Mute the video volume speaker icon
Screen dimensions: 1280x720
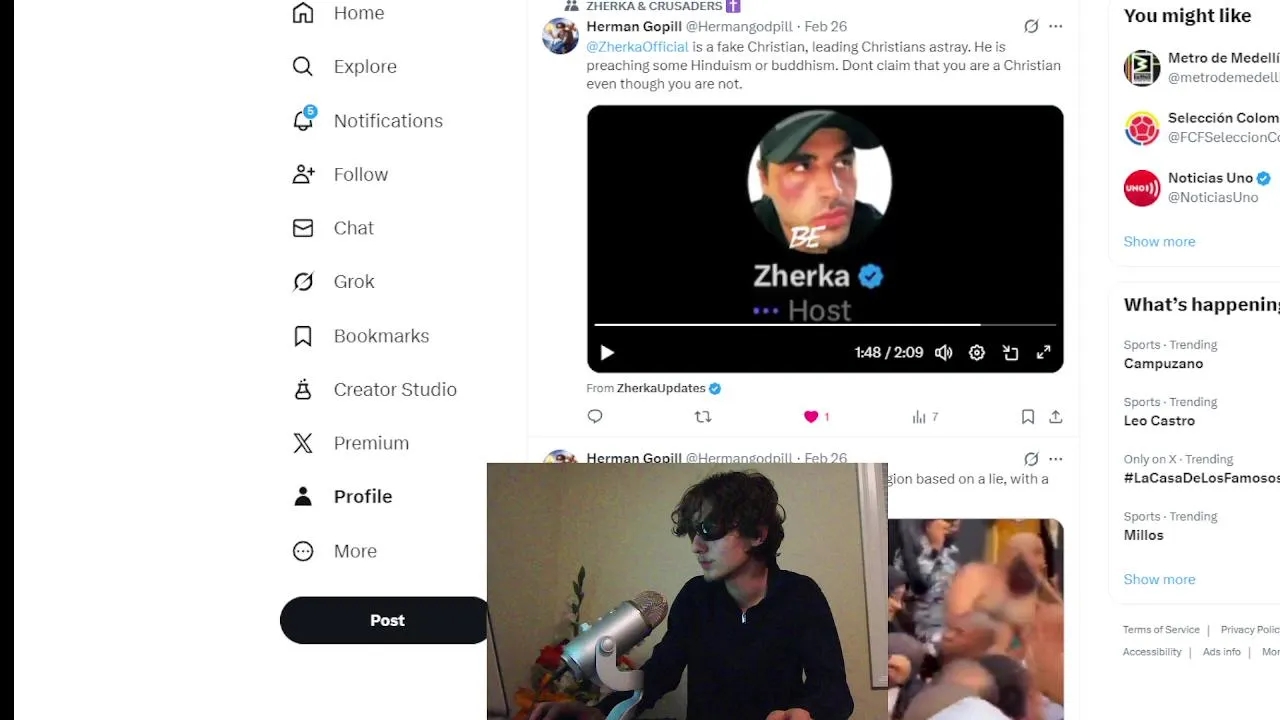pyautogui.click(x=944, y=352)
